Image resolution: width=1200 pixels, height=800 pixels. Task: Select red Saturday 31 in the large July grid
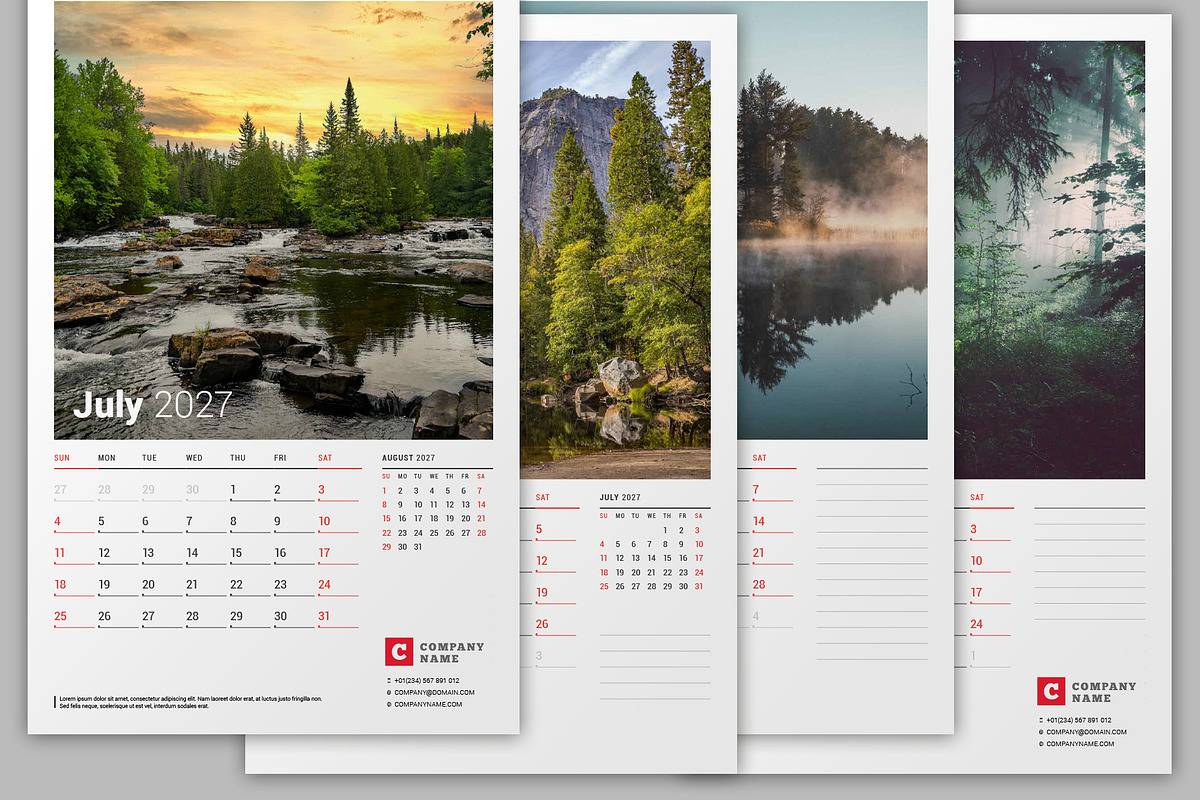(324, 617)
